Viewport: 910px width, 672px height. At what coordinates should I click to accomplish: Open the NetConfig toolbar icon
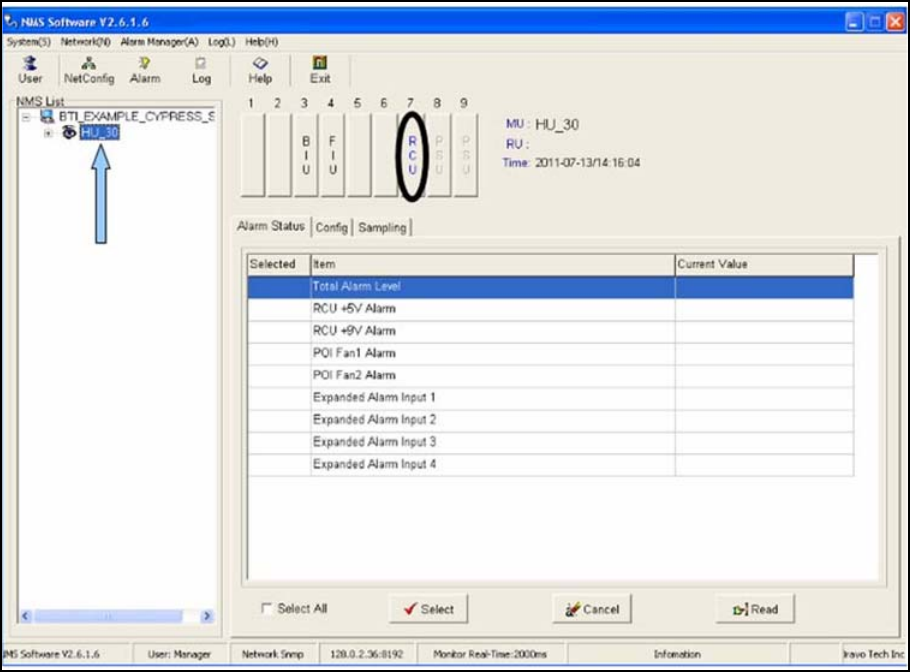coord(89,70)
